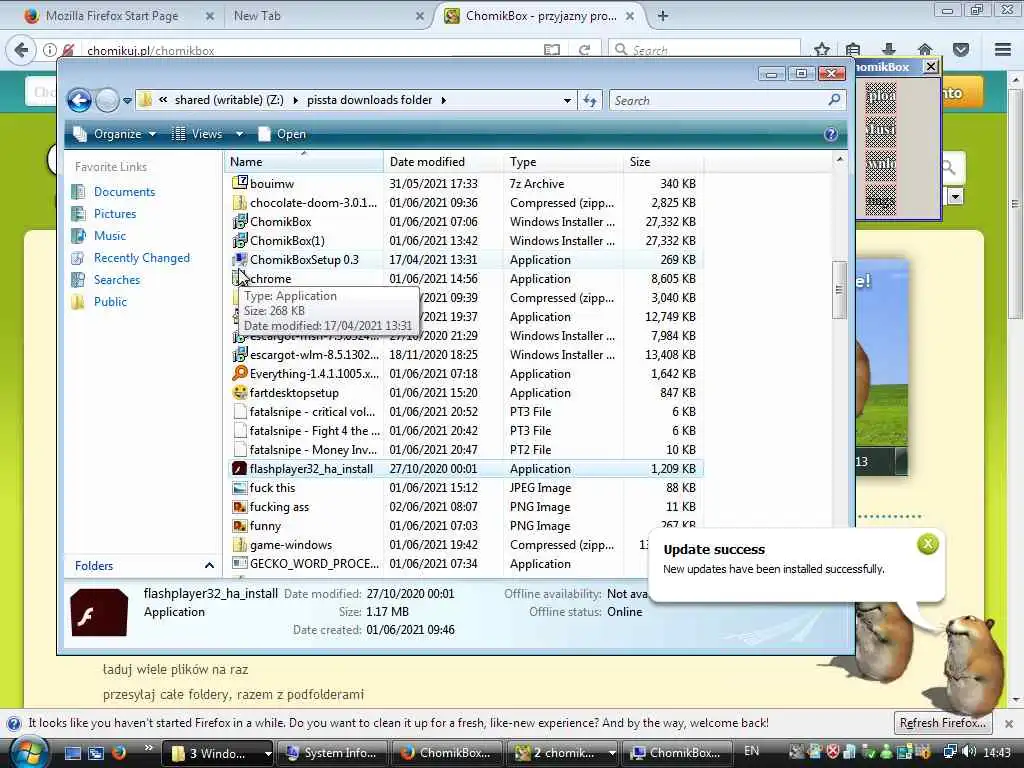Expand the Views dropdown arrow
1024x768 pixels.
click(239, 134)
